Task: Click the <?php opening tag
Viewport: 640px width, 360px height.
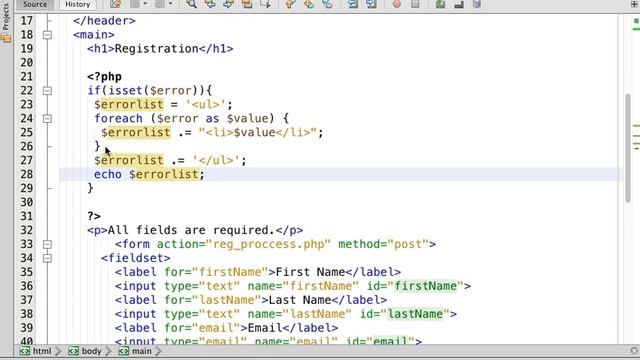Action: pyautogui.click(x=104, y=77)
